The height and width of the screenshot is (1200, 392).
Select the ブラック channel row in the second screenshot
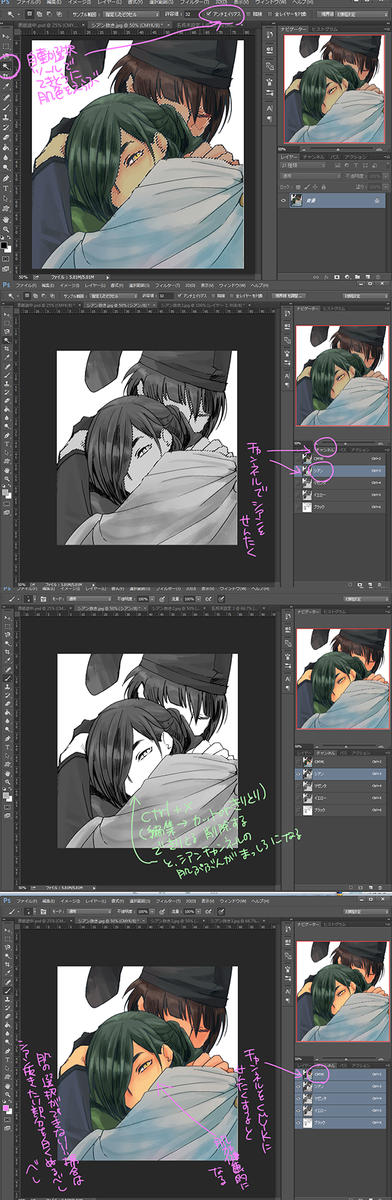[x=340, y=507]
